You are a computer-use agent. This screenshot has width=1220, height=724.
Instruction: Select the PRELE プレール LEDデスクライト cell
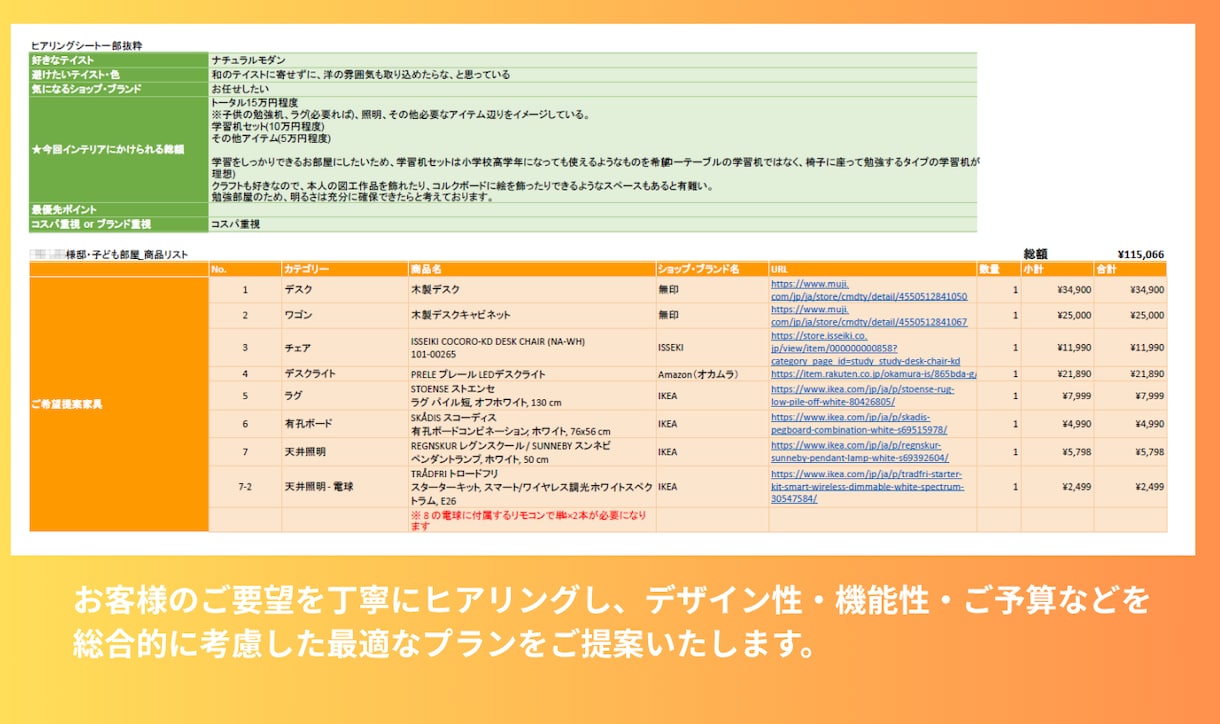click(532, 374)
